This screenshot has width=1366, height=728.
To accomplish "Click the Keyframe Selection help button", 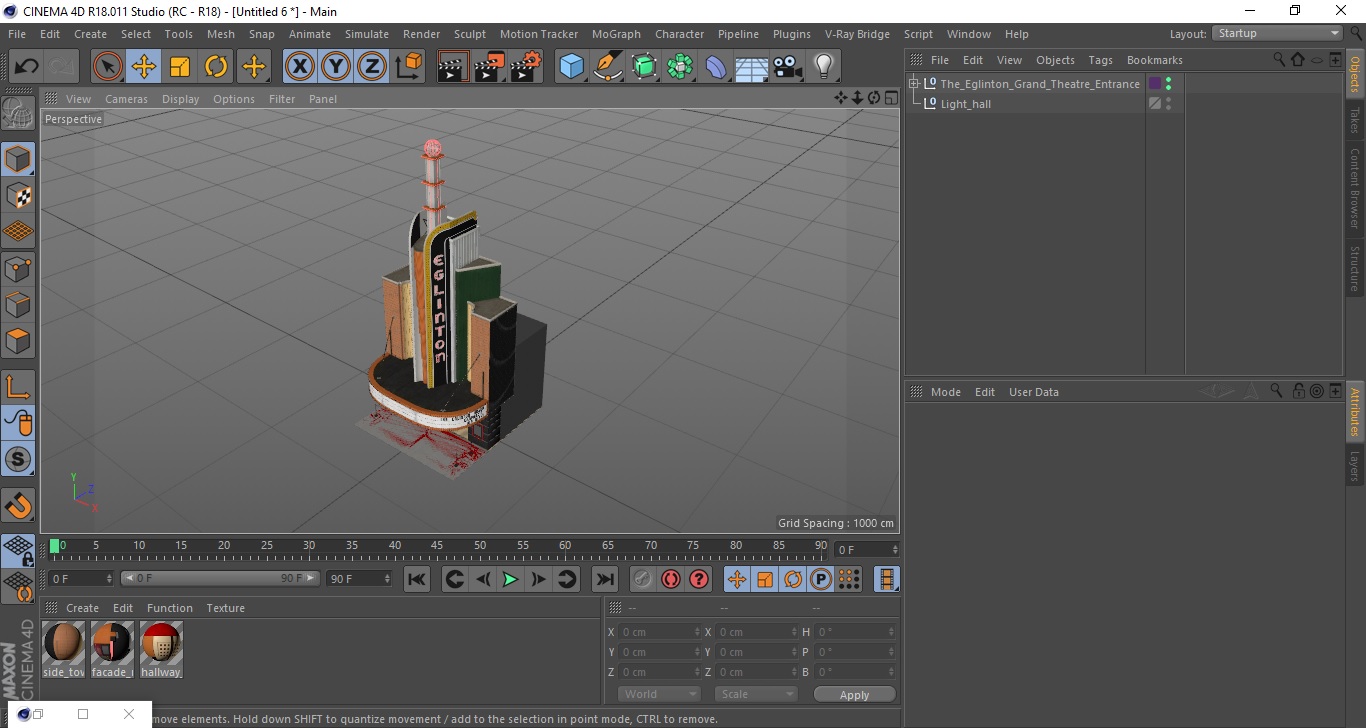I will 699,579.
